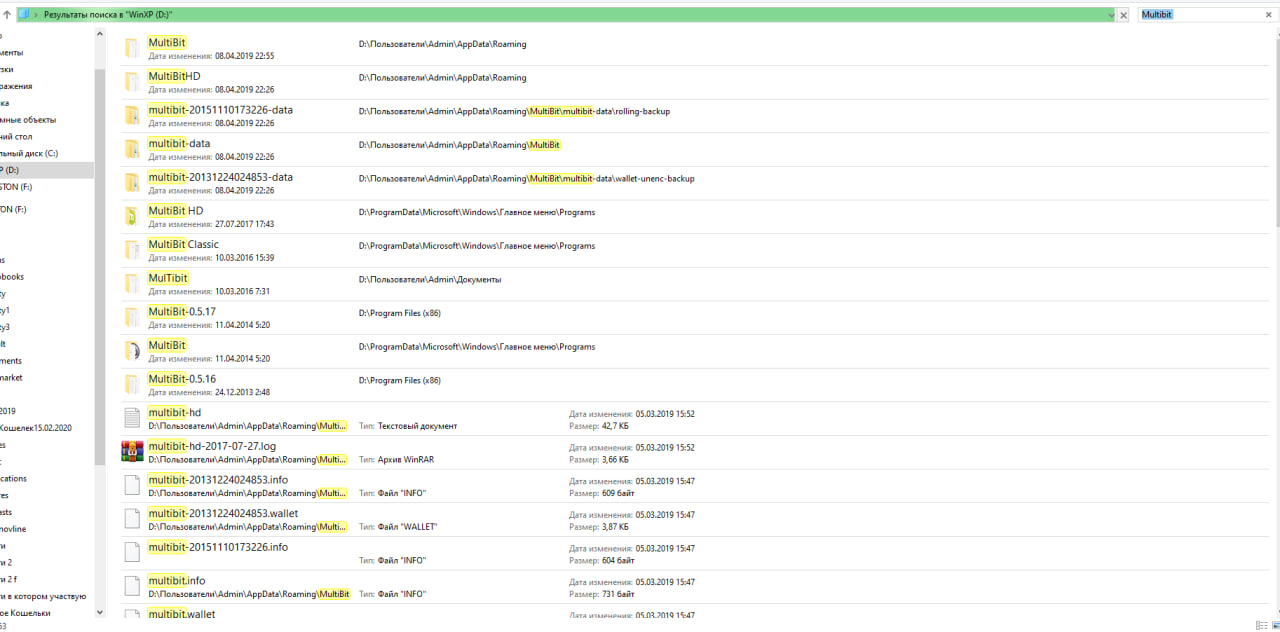Stop search with X beside address bar
The height and width of the screenshot is (632, 1280).
(x=1124, y=15)
